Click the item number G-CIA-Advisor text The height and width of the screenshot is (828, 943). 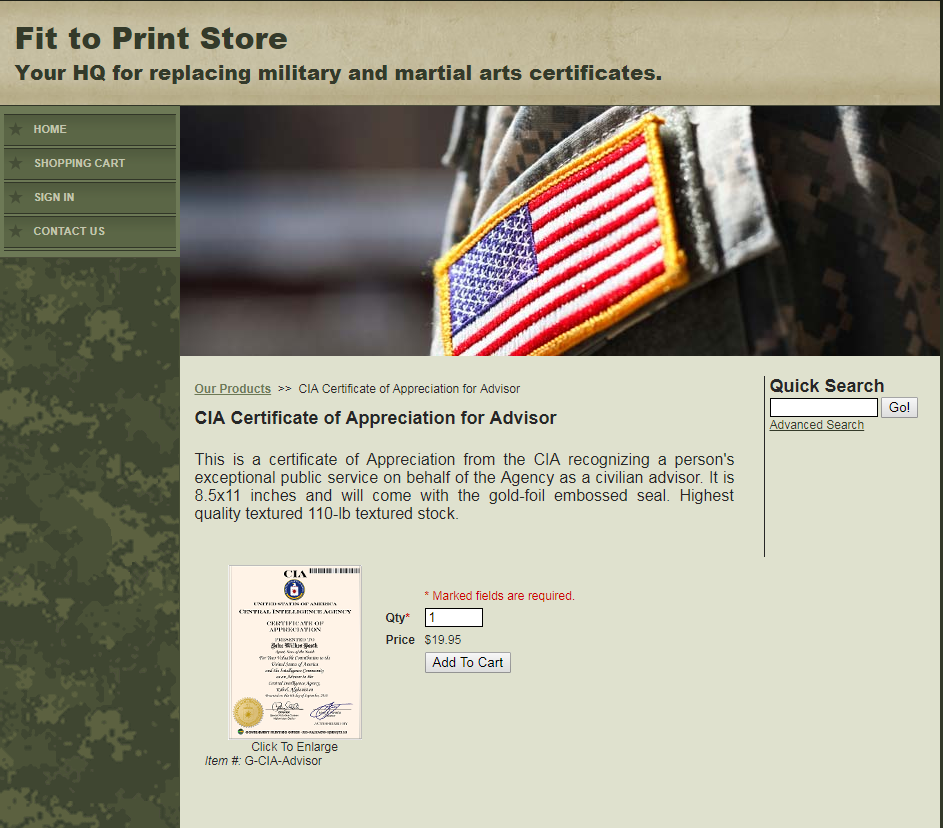coord(283,761)
